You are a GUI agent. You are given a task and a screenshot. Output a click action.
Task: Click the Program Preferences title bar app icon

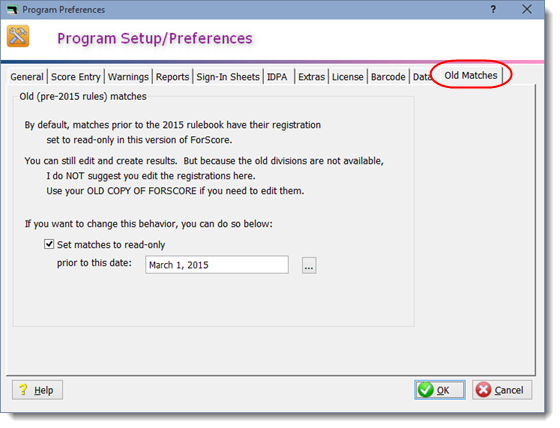(12, 10)
